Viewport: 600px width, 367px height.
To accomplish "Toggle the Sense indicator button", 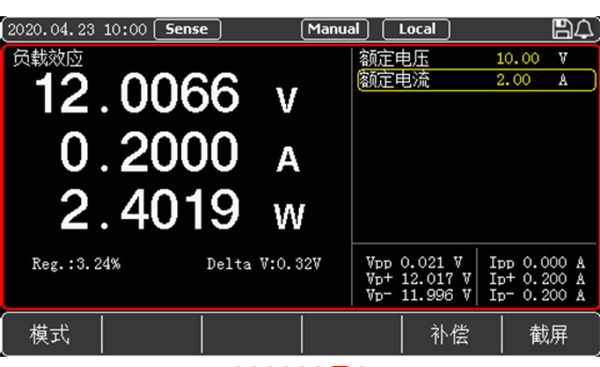I will coord(187,29).
